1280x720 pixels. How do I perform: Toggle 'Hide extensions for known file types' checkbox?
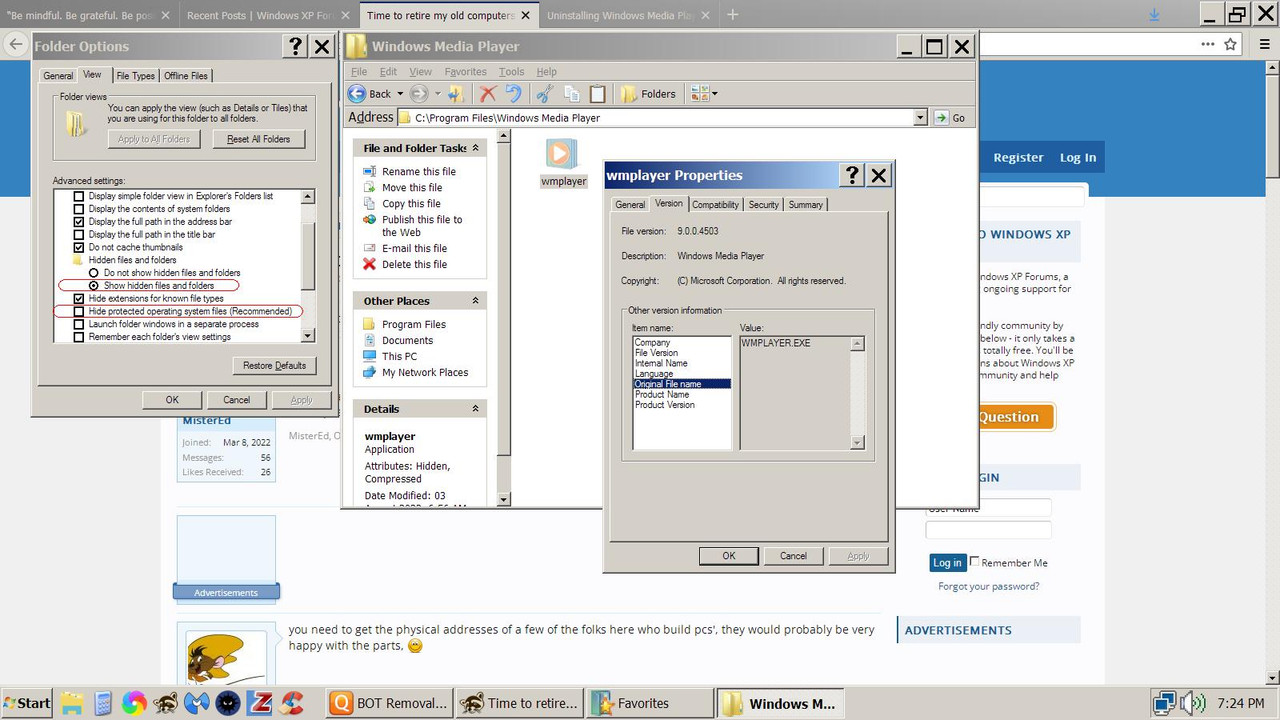point(79,298)
